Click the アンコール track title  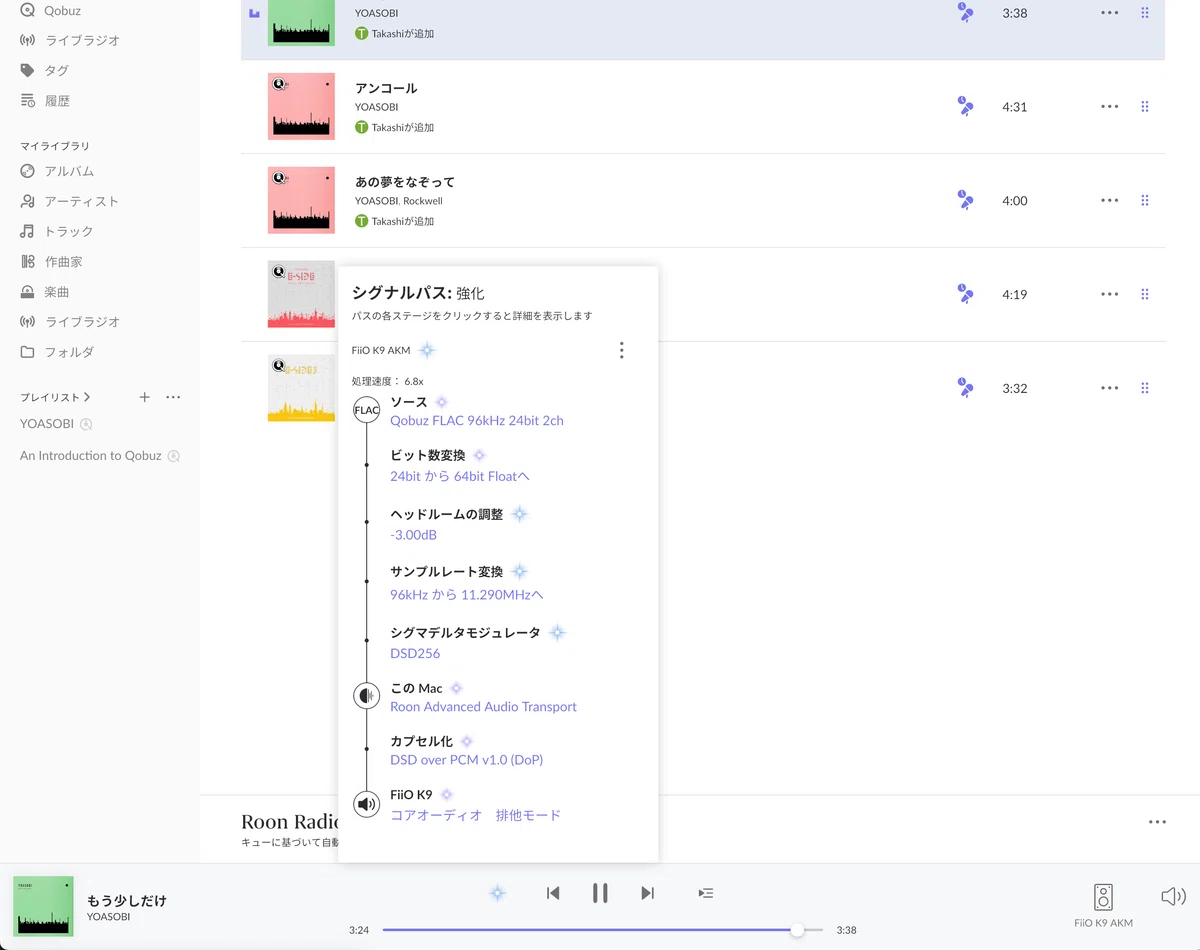pos(386,88)
